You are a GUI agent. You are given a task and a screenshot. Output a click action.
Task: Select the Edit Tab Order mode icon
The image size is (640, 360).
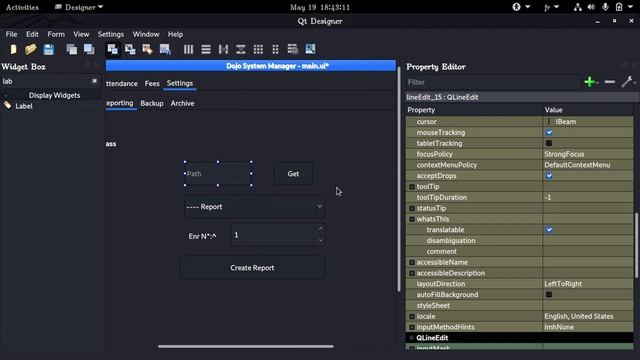tap(165, 49)
